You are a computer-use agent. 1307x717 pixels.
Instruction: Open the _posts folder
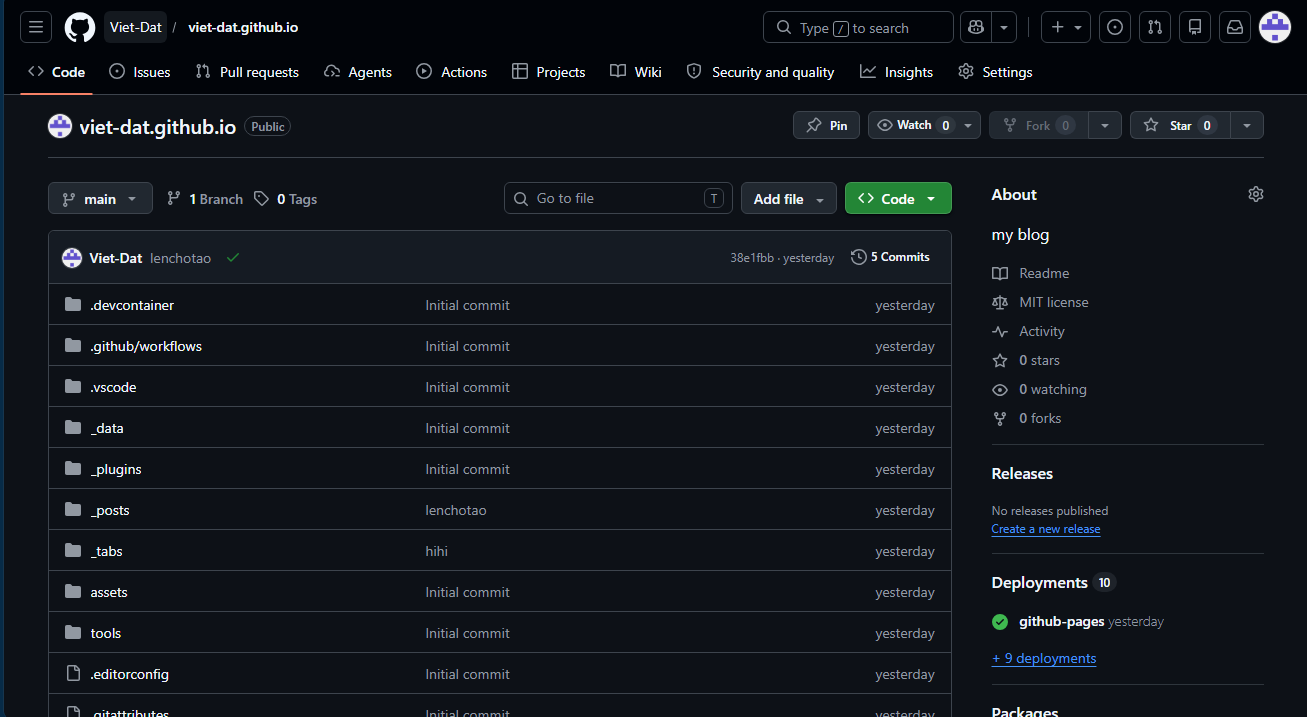coord(110,510)
